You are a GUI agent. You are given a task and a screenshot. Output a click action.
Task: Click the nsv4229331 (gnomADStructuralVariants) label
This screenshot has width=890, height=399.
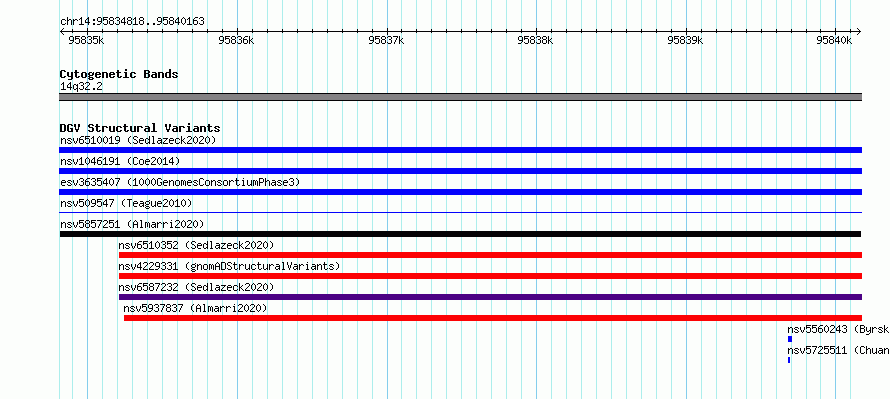point(229,266)
